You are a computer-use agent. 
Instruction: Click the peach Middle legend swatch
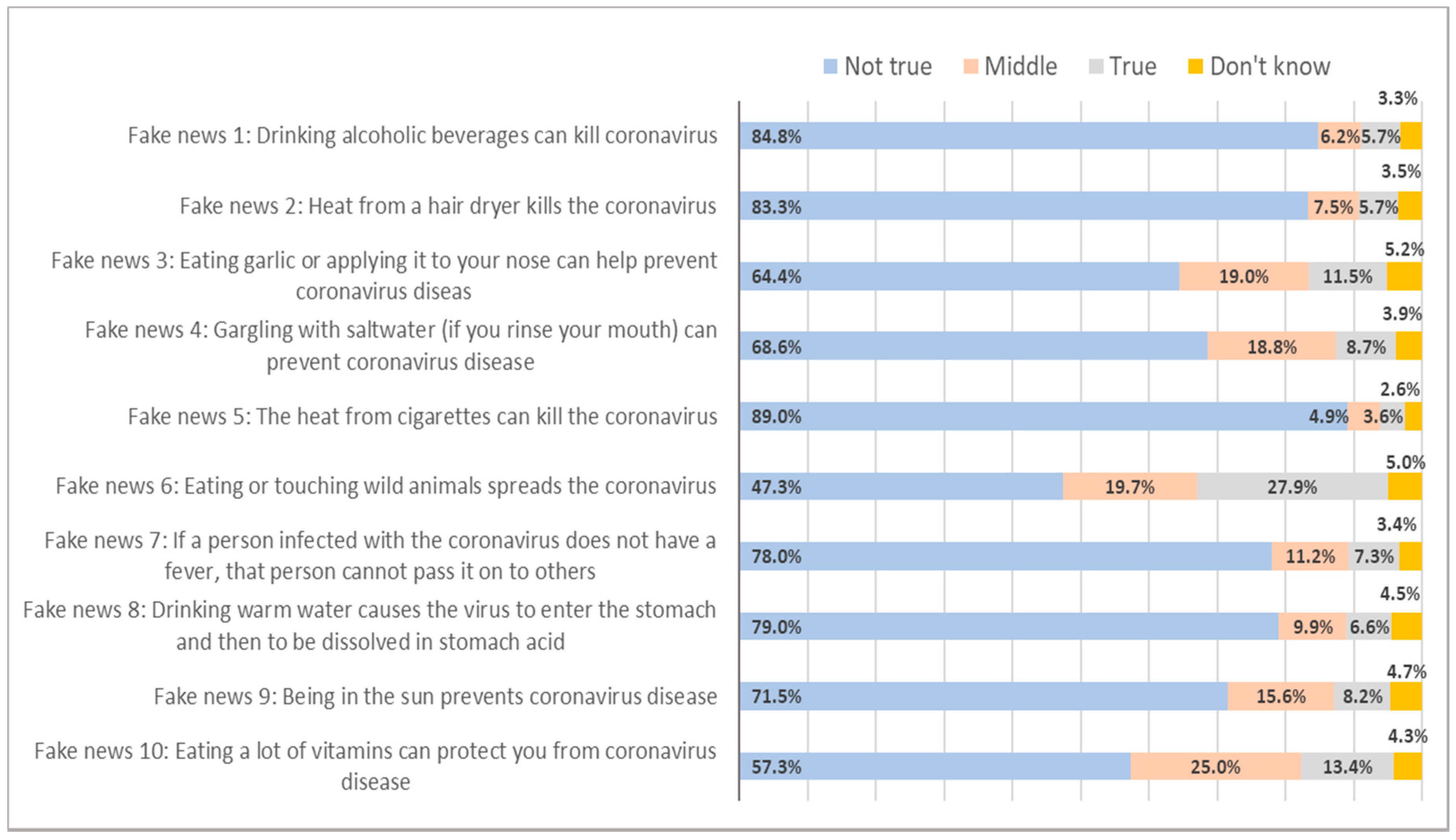[971, 67]
